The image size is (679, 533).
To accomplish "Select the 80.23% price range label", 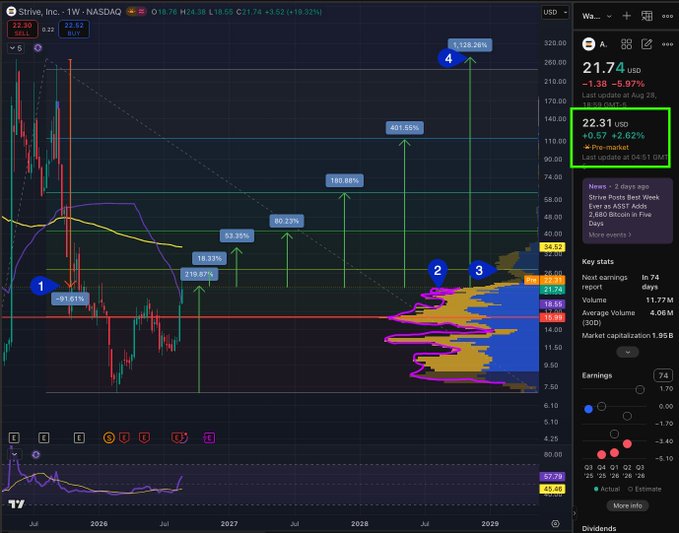I will (x=287, y=221).
